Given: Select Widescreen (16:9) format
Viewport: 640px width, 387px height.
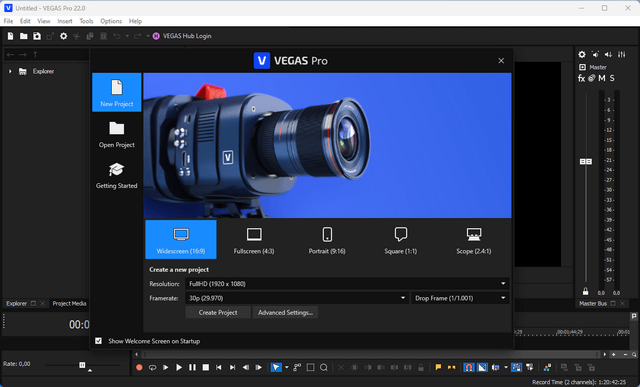Looking at the screenshot, I should click(x=181, y=240).
